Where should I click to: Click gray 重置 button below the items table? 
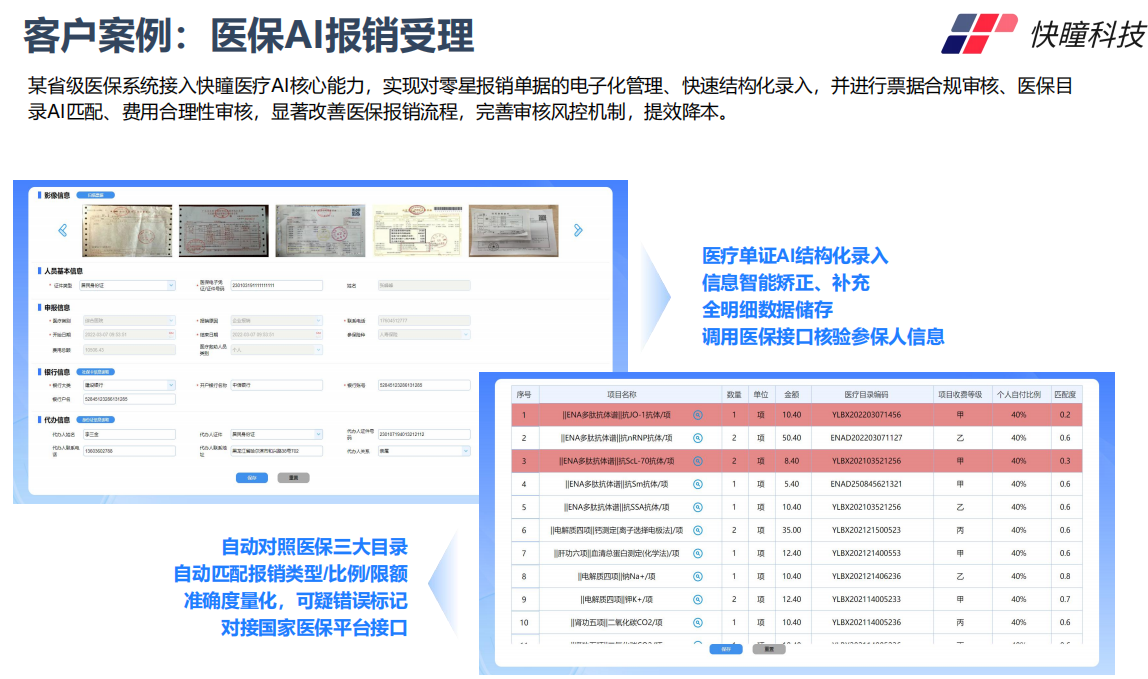tap(769, 649)
